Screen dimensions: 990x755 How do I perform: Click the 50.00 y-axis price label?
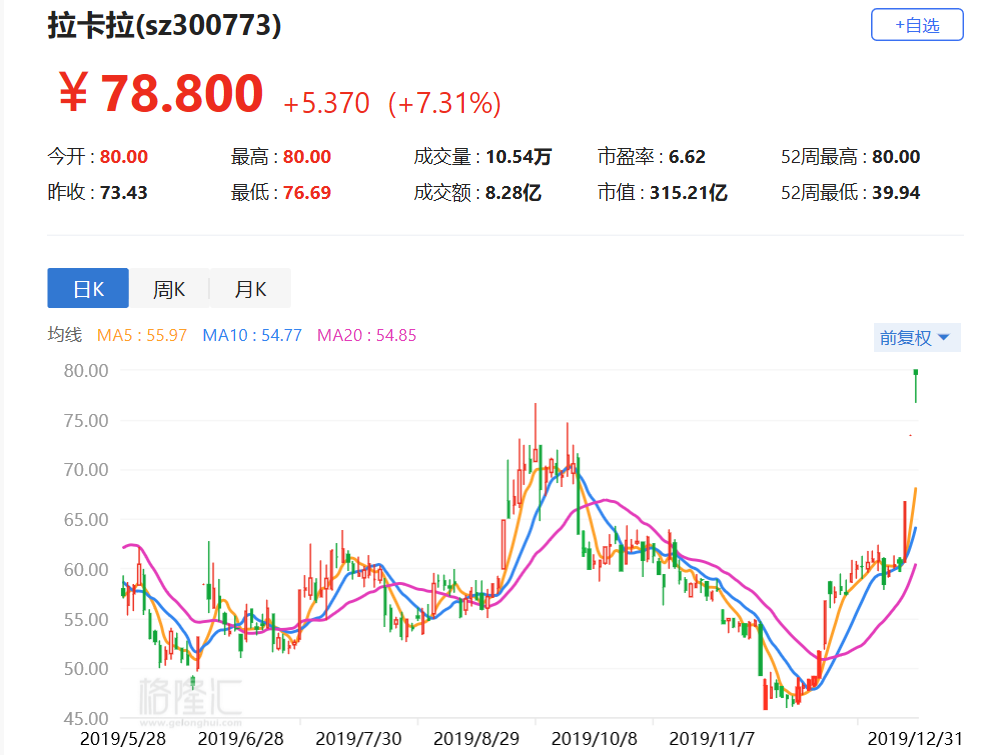pos(86,669)
